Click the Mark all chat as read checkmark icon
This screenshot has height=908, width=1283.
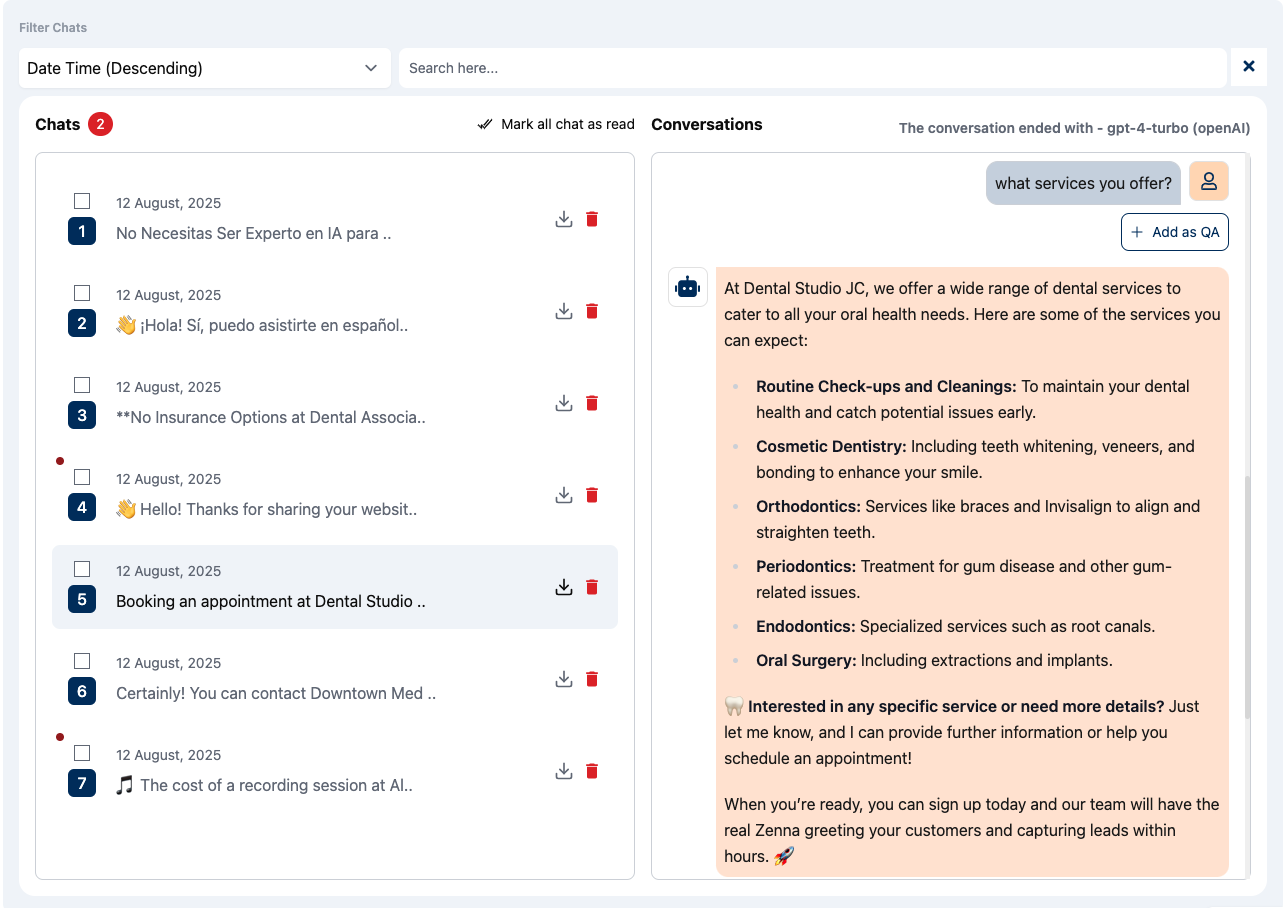(484, 124)
